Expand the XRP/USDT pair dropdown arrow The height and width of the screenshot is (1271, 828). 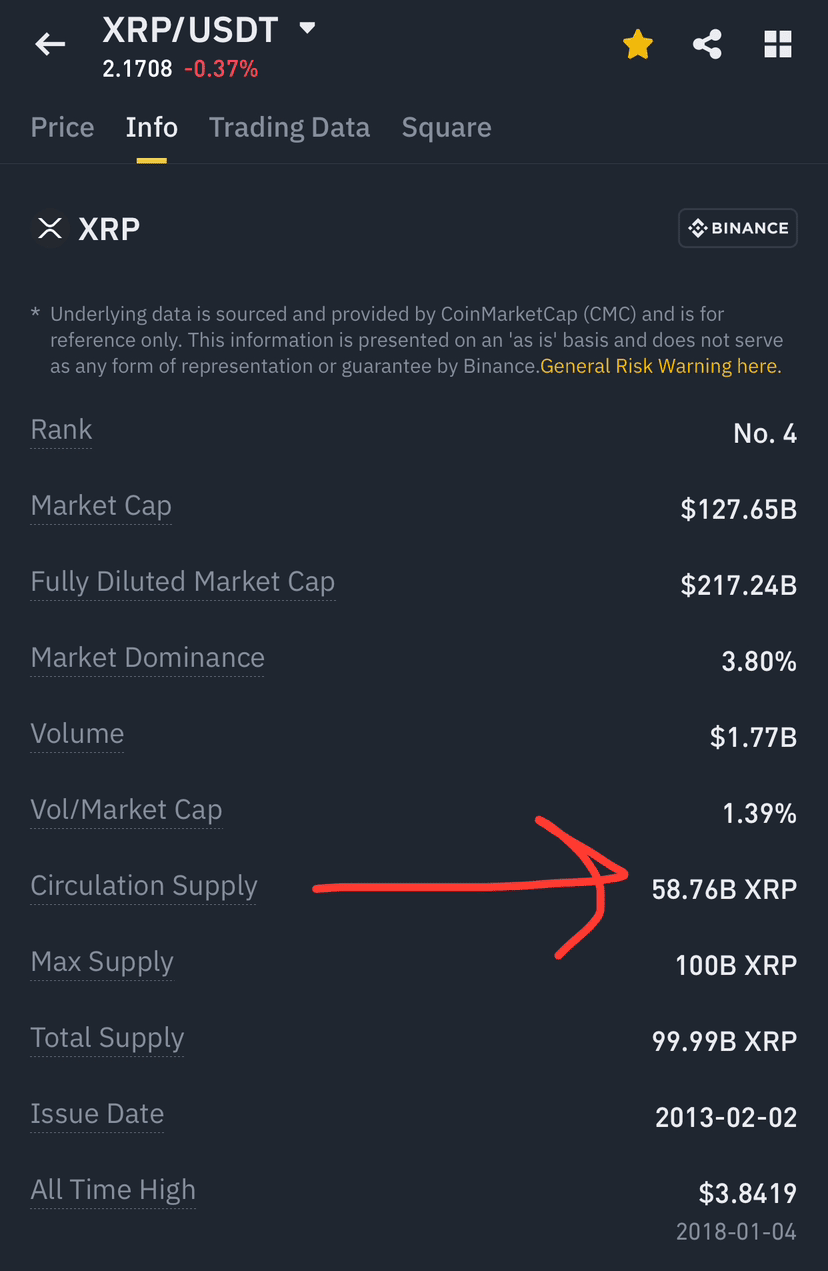point(307,29)
